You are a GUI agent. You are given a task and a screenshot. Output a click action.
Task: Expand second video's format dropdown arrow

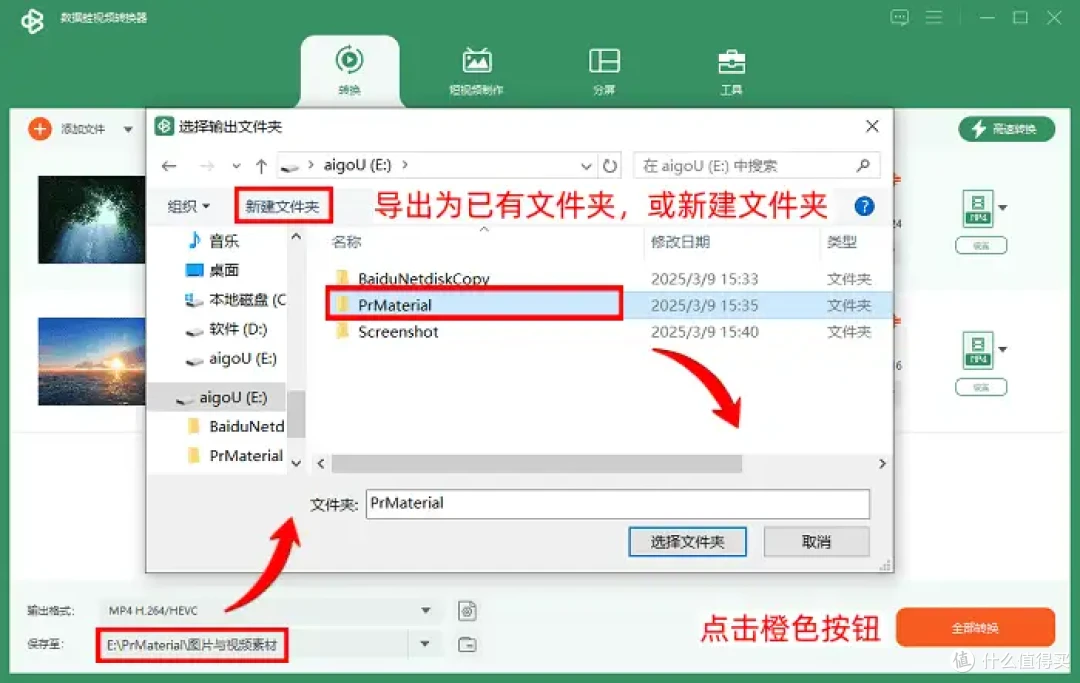(x=1003, y=349)
